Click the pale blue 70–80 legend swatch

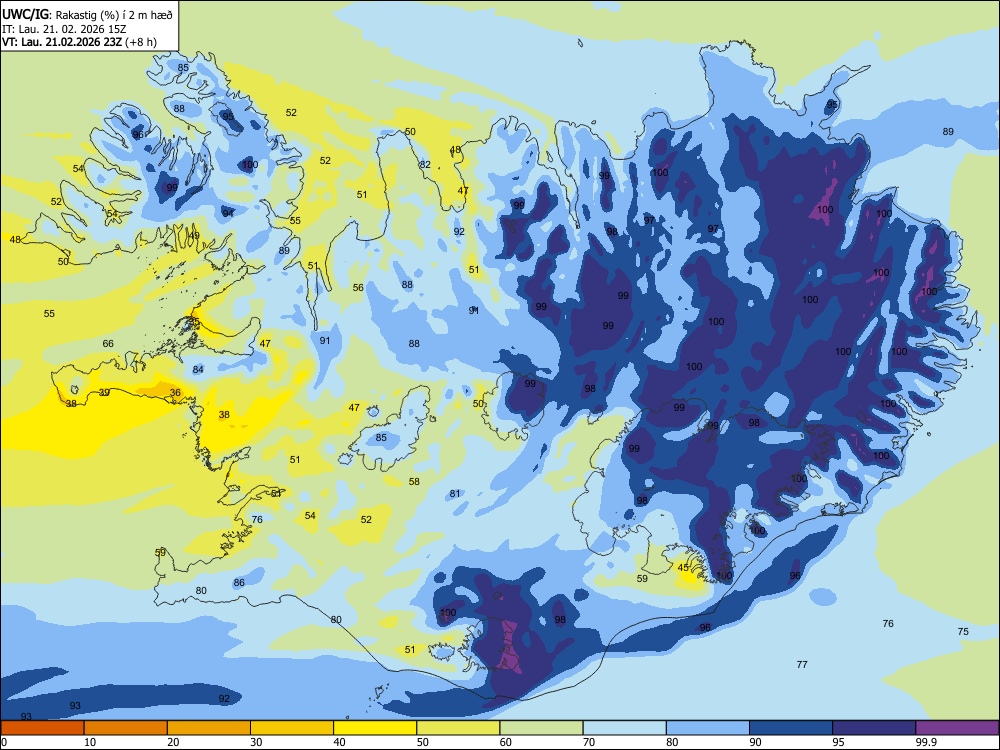(624, 728)
